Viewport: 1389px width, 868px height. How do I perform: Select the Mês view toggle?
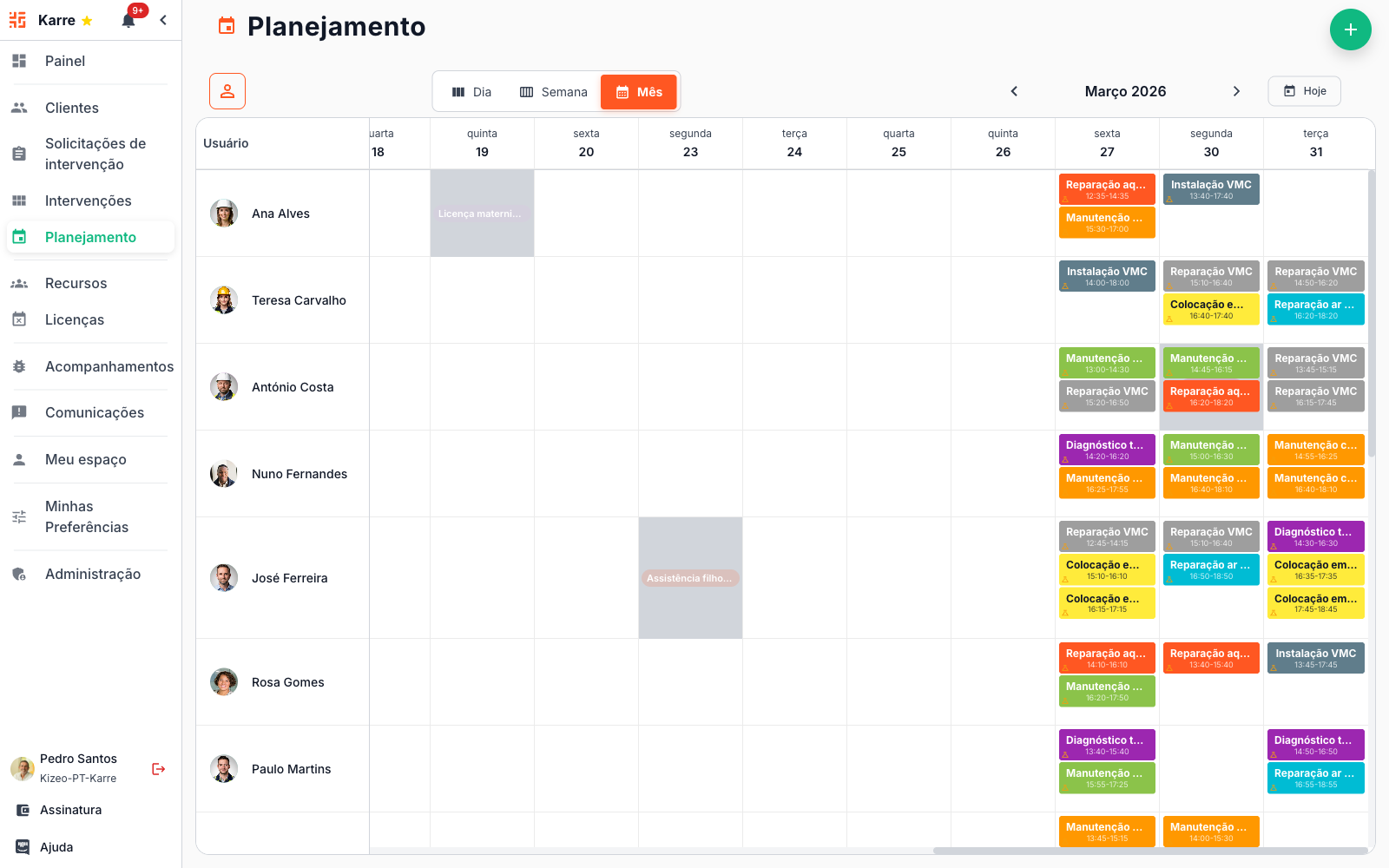click(x=639, y=92)
